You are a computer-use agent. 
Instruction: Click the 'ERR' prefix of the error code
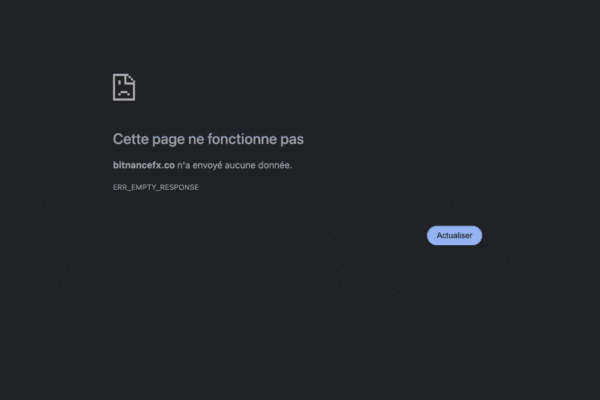pyautogui.click(x=120, y=187)
